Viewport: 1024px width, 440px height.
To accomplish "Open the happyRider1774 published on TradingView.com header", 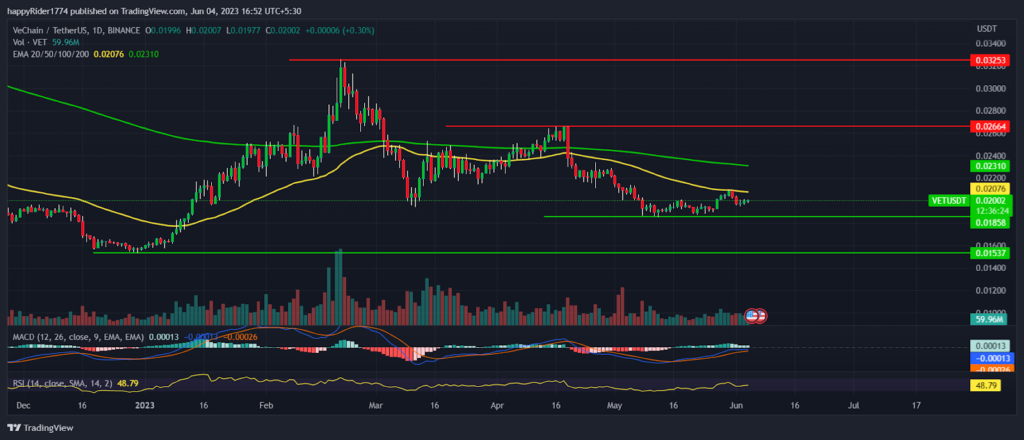I will [154, 10].
